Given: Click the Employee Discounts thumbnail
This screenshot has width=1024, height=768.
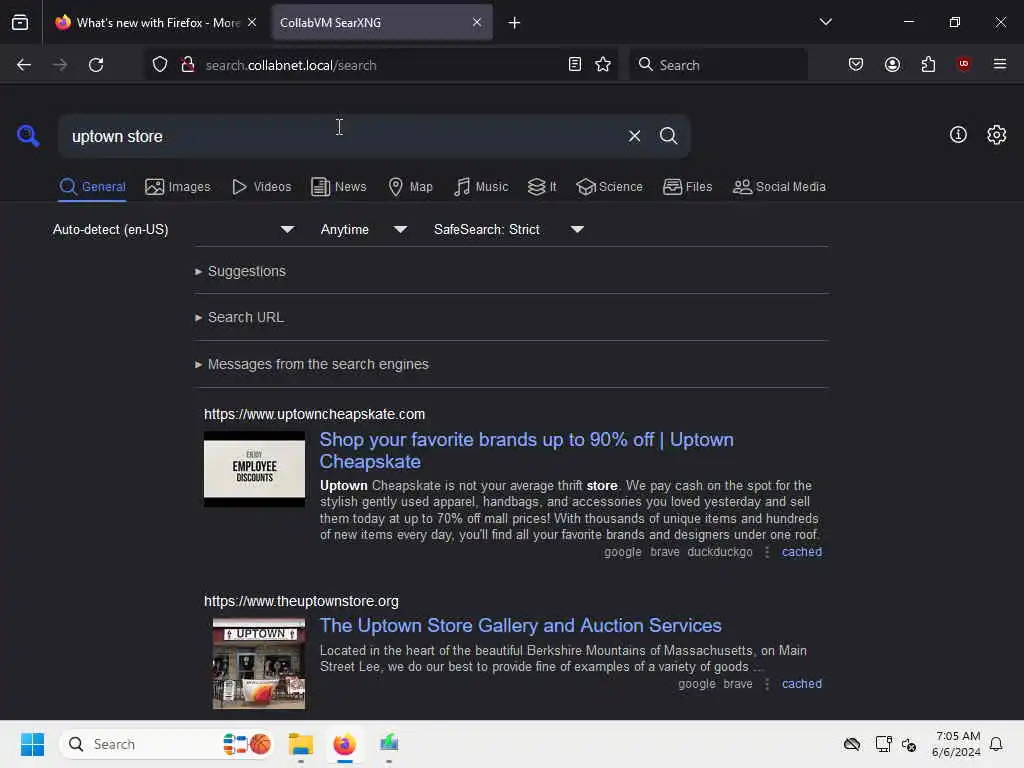Looking at the screenshot, I should coord(254,469).
